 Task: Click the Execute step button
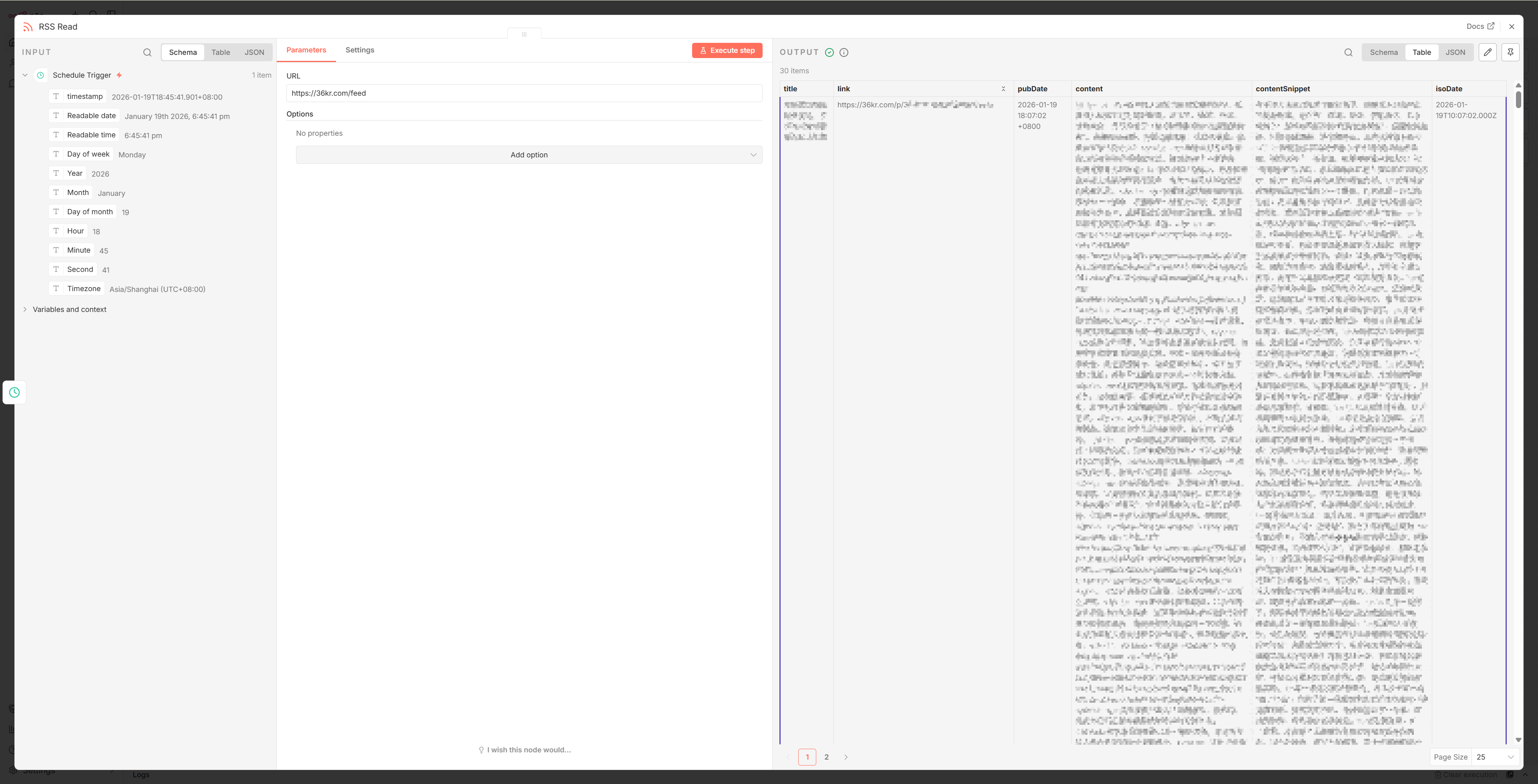727,51
